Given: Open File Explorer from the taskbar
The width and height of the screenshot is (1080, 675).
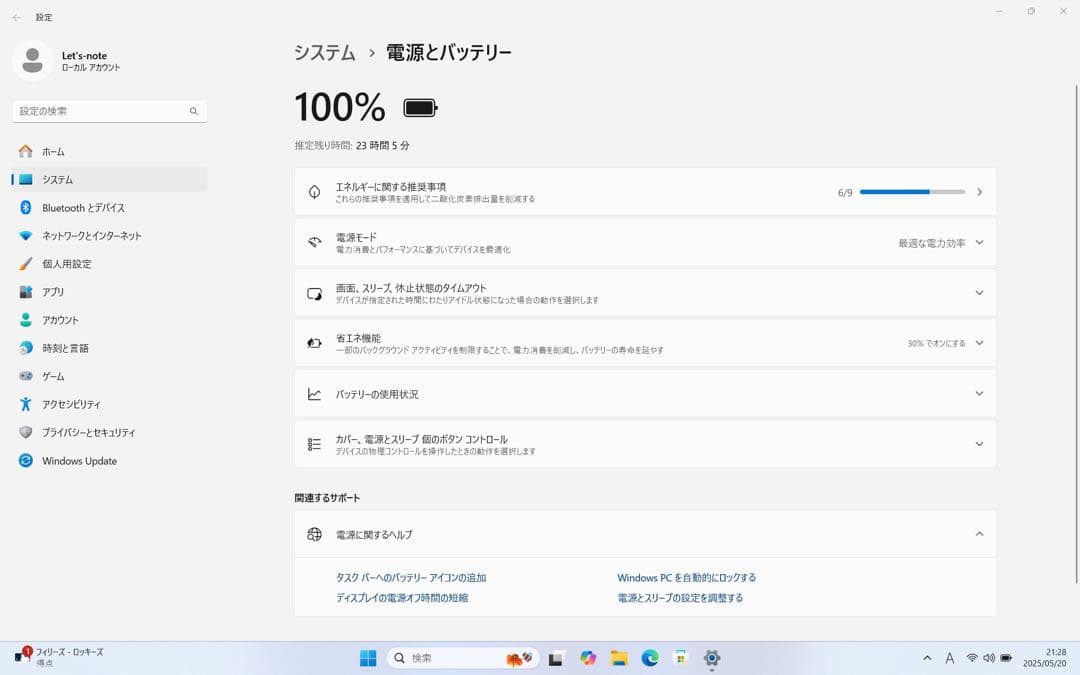Looking at the screenshot, I should [x=619, y=658].
